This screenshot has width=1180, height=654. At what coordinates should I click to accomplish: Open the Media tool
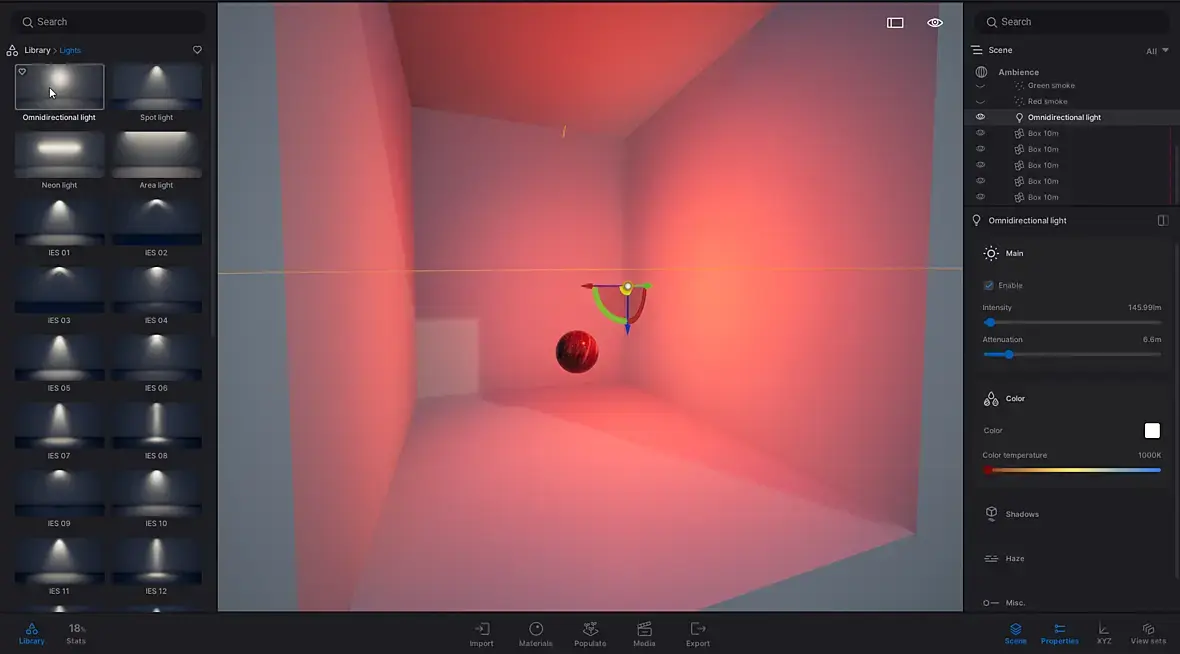(644, 634)
